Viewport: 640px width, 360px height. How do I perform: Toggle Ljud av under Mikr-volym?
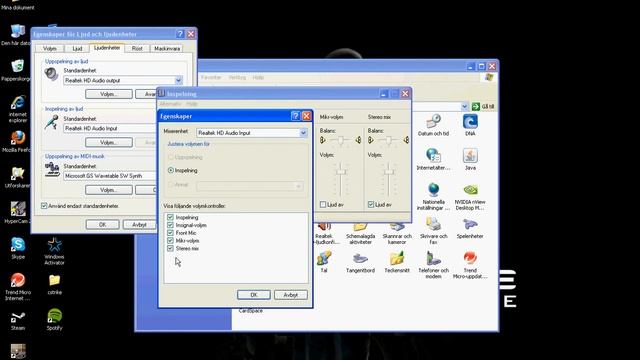pyautogui.click(x=323, y=204)
